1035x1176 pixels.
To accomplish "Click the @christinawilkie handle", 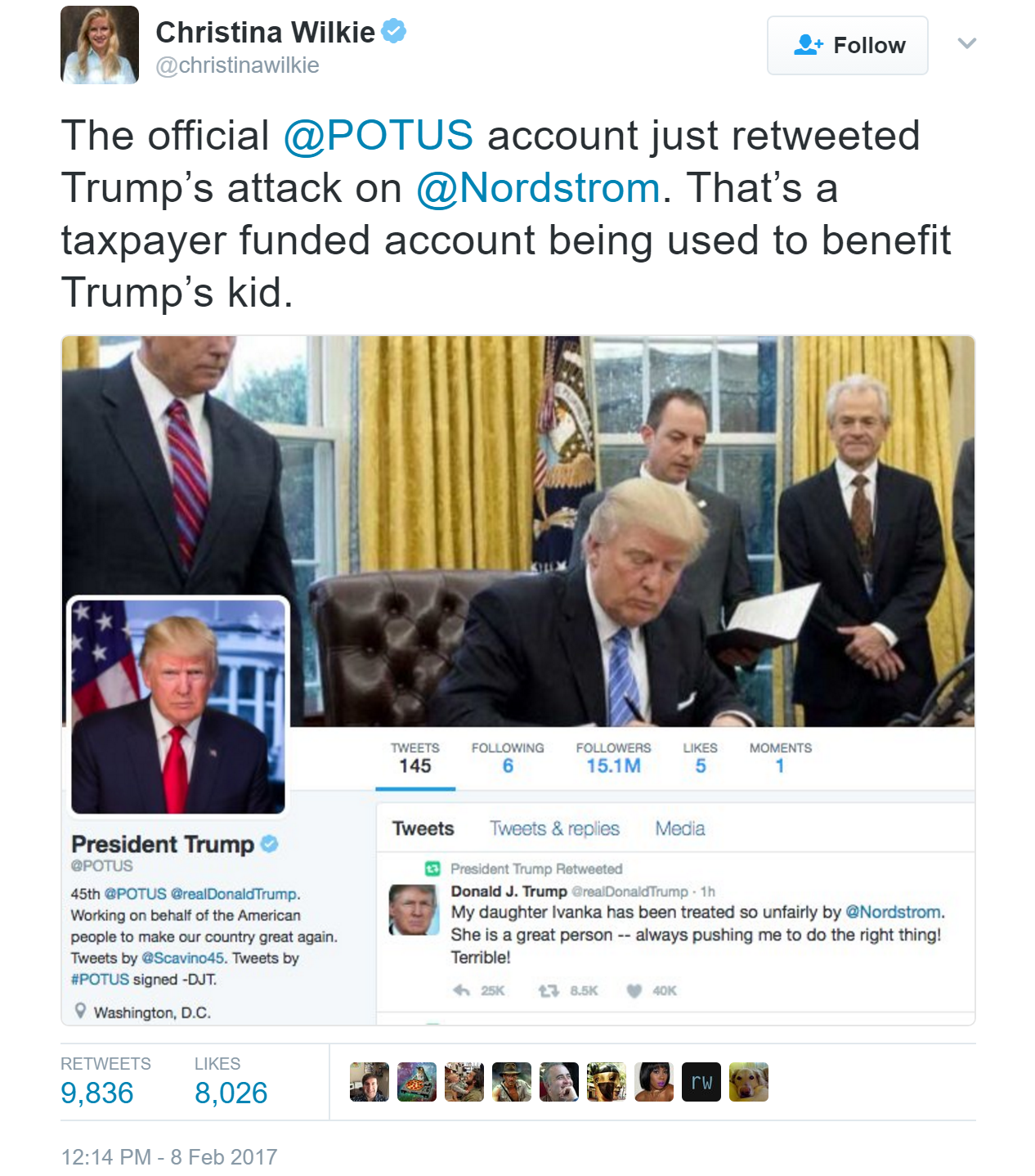I will click(237, 65).
